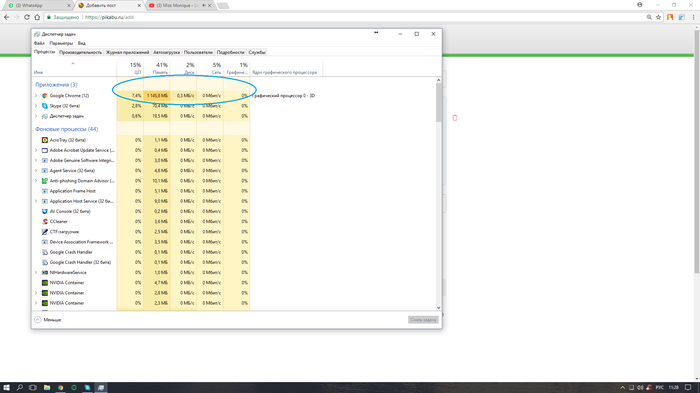The width and height of the screenshot is (700, 393).
Task: Click Chrome's home button
Action: pos(37,17)
